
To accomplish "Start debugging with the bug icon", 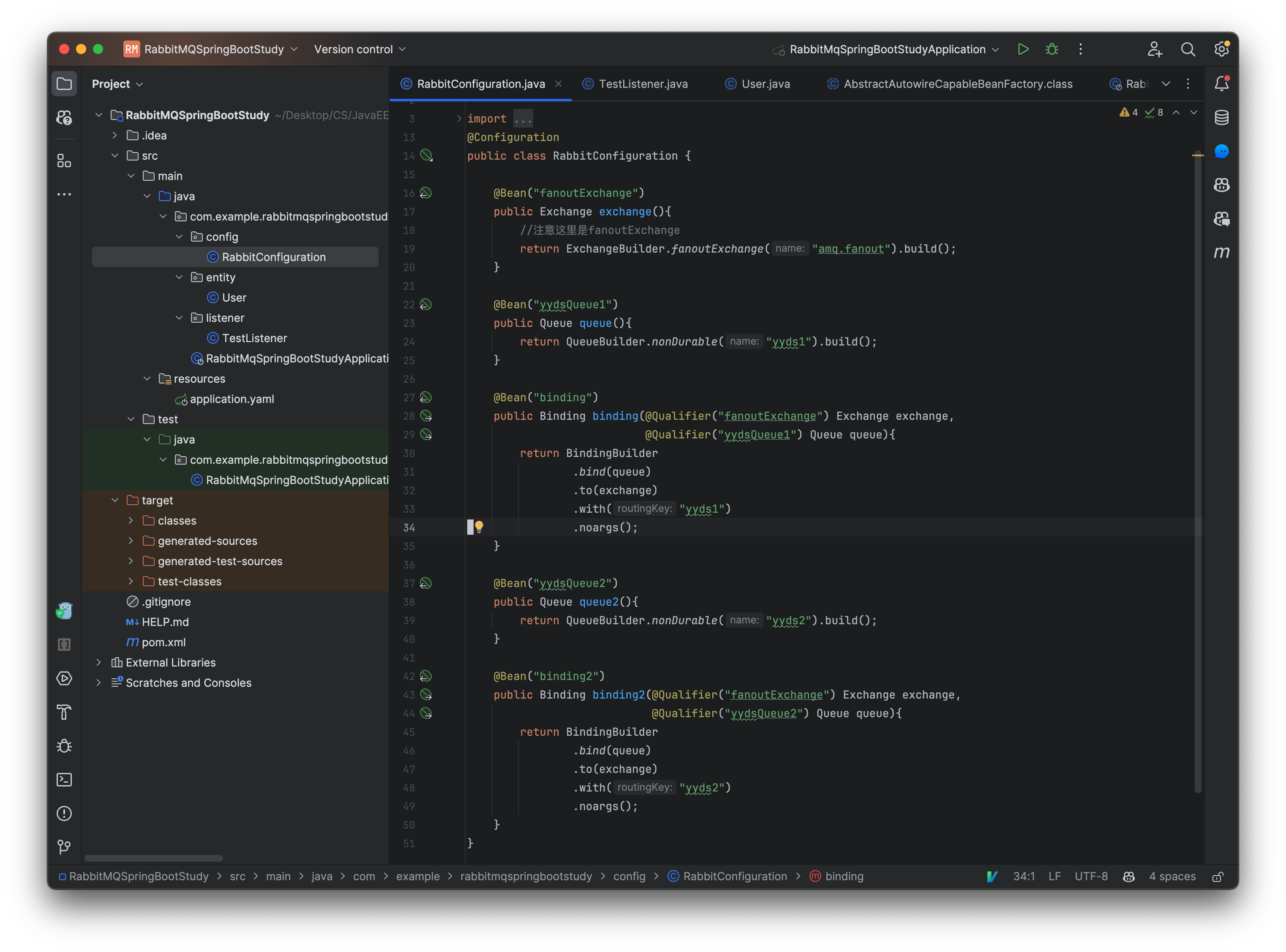I will tap(1052, 49).
